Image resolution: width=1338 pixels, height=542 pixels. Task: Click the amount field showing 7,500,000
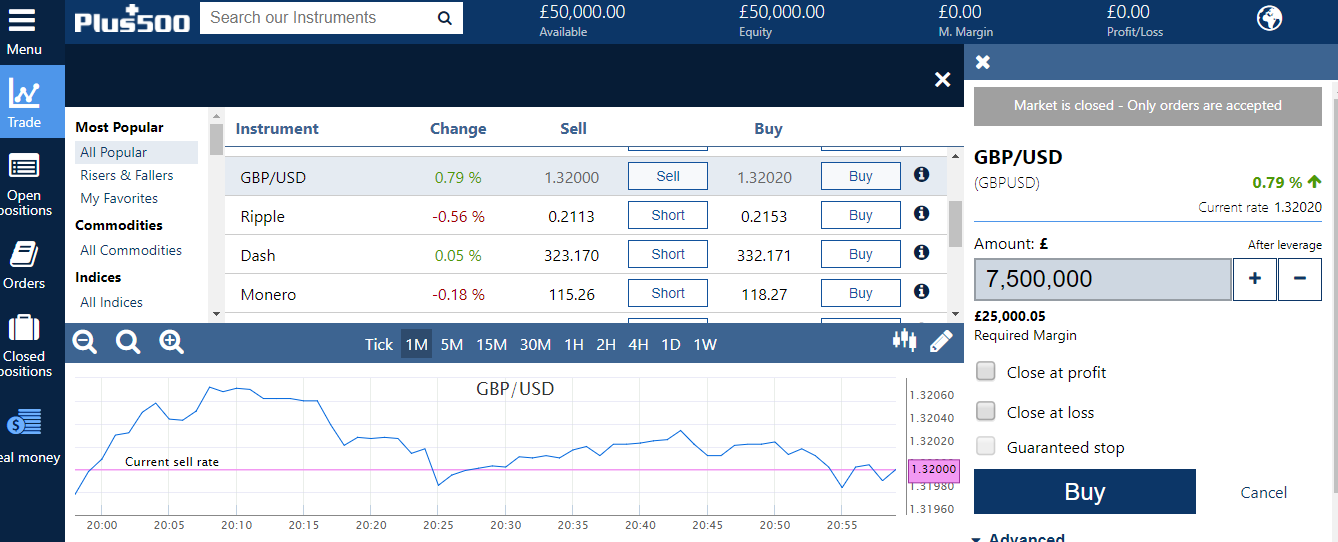(1103, 279)
